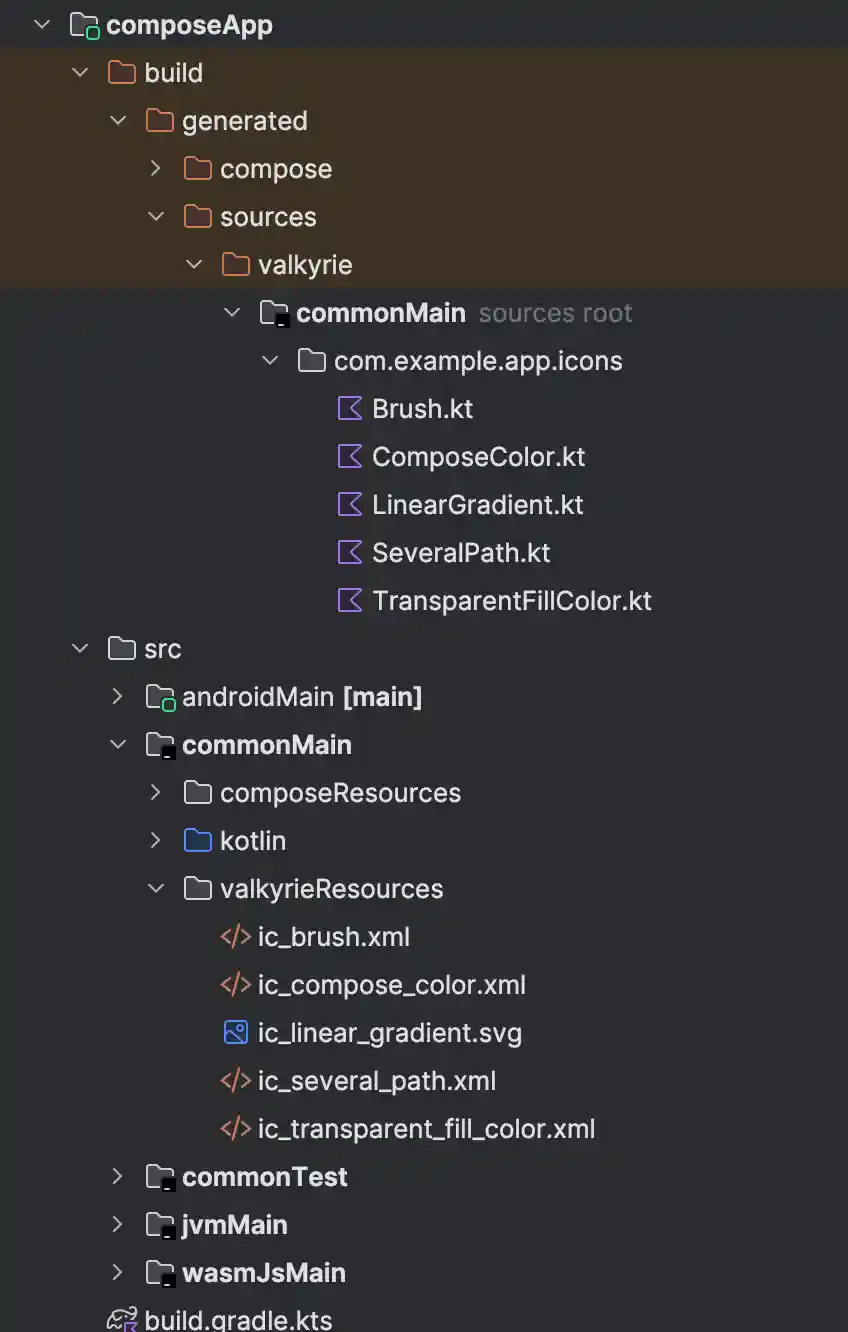
Task: Expand the composeResources folder
Action: (x=156, y=793)
